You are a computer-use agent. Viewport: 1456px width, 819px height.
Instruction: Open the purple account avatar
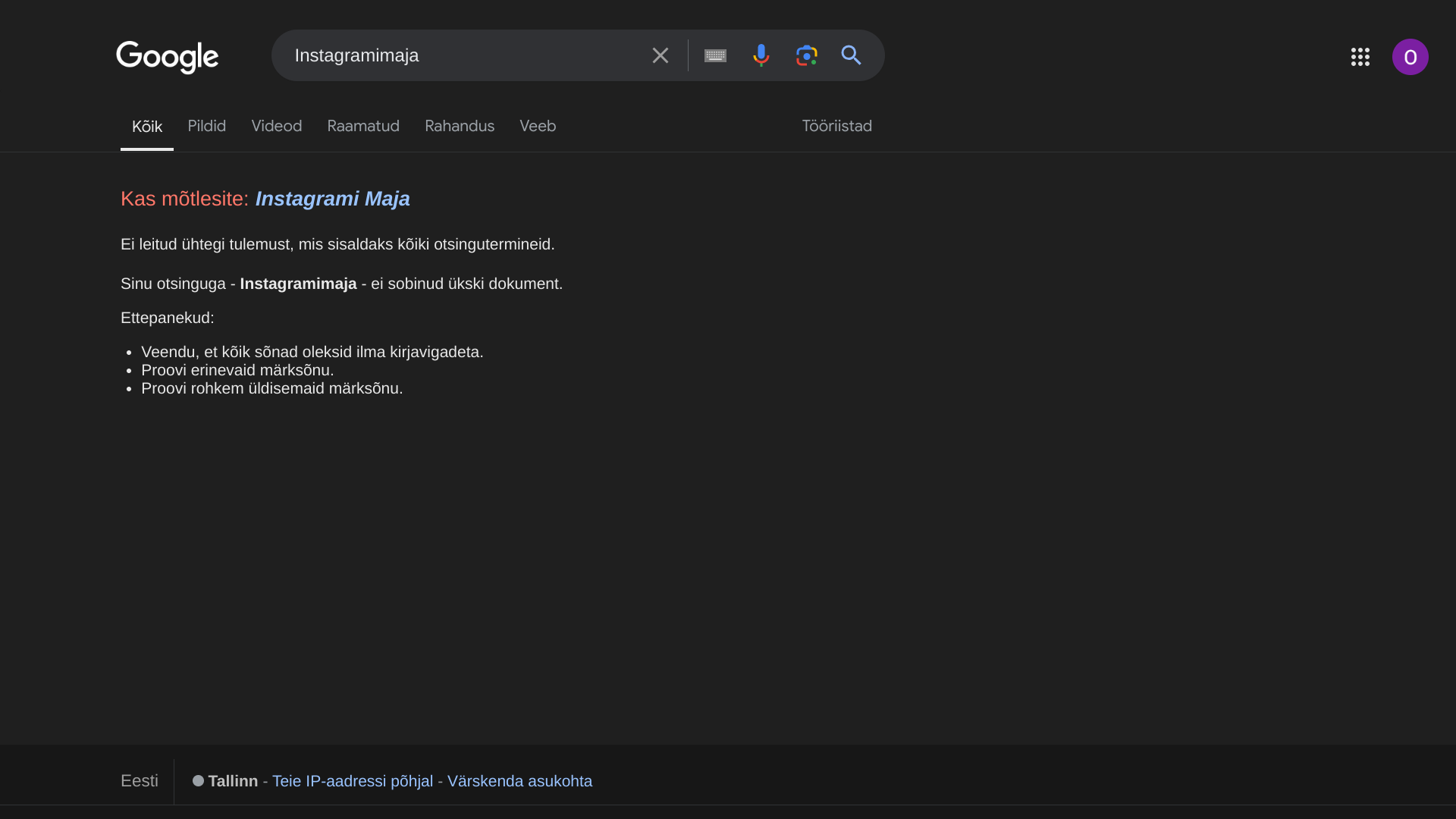click(x=1410, y=57)
